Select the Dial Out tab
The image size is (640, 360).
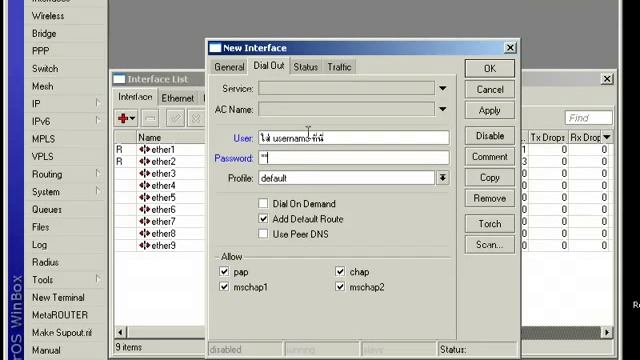click(269, 66)
